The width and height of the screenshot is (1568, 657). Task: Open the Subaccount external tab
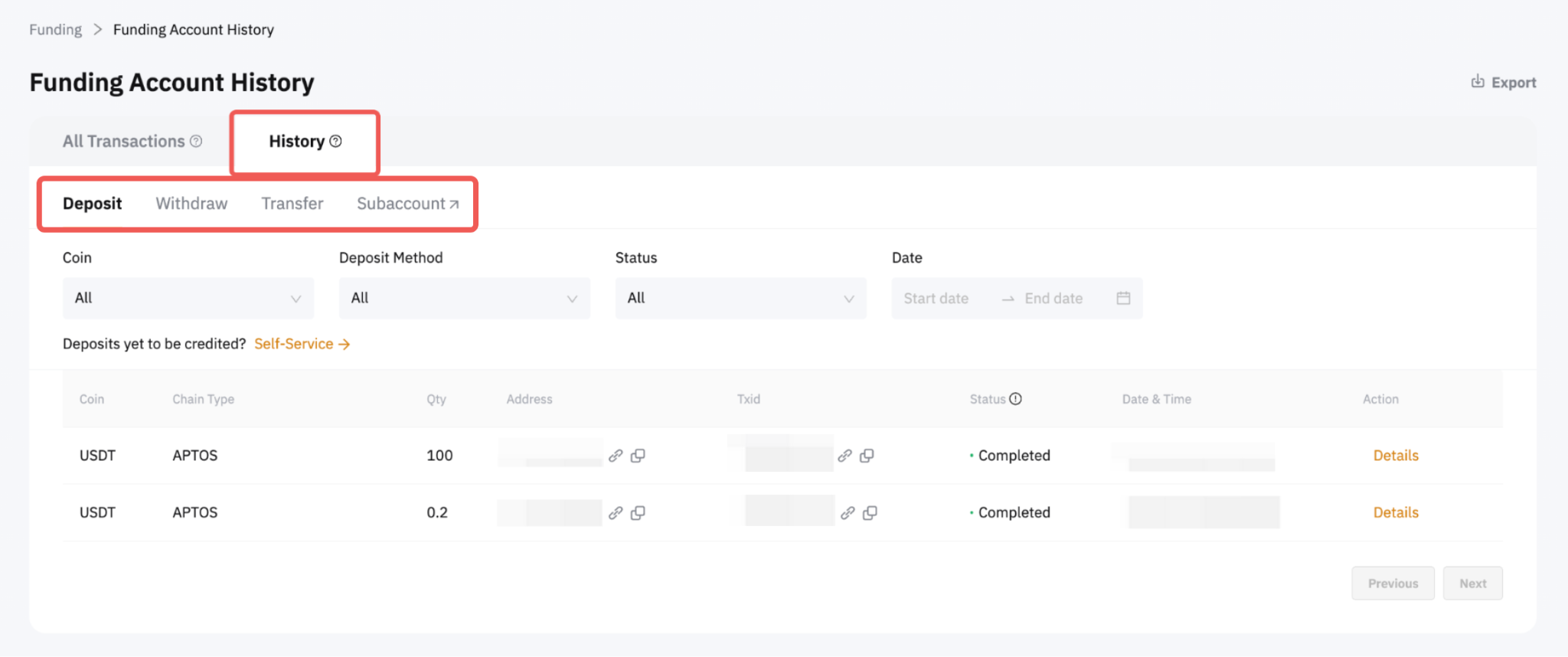tap(407, 204)
